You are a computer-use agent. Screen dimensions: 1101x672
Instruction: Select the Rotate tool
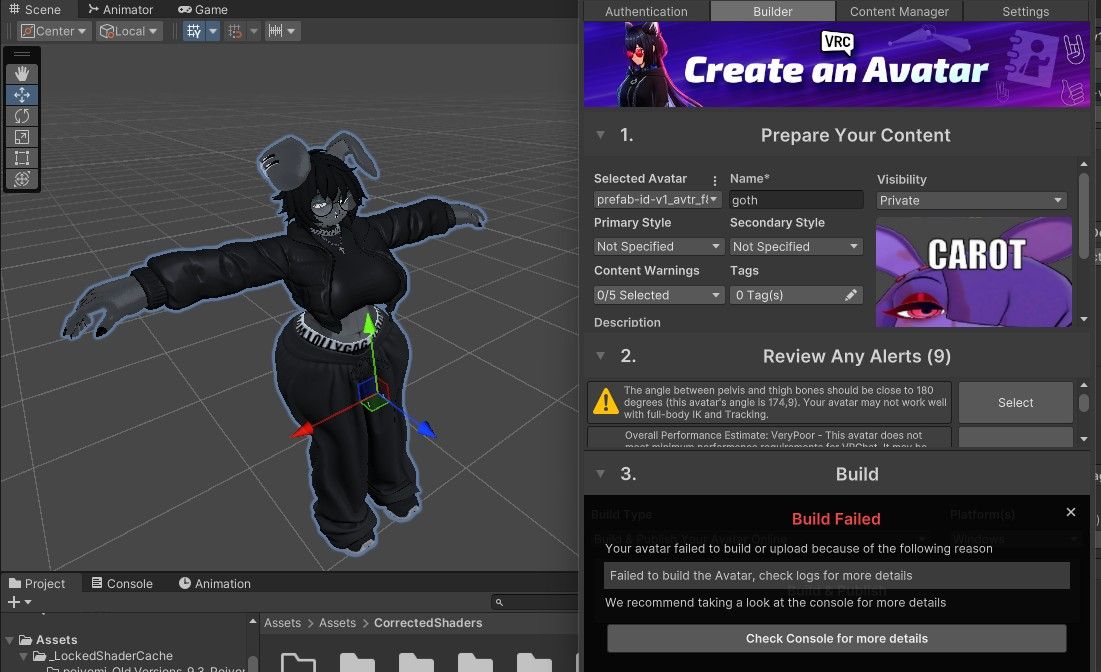click(22, 116)
